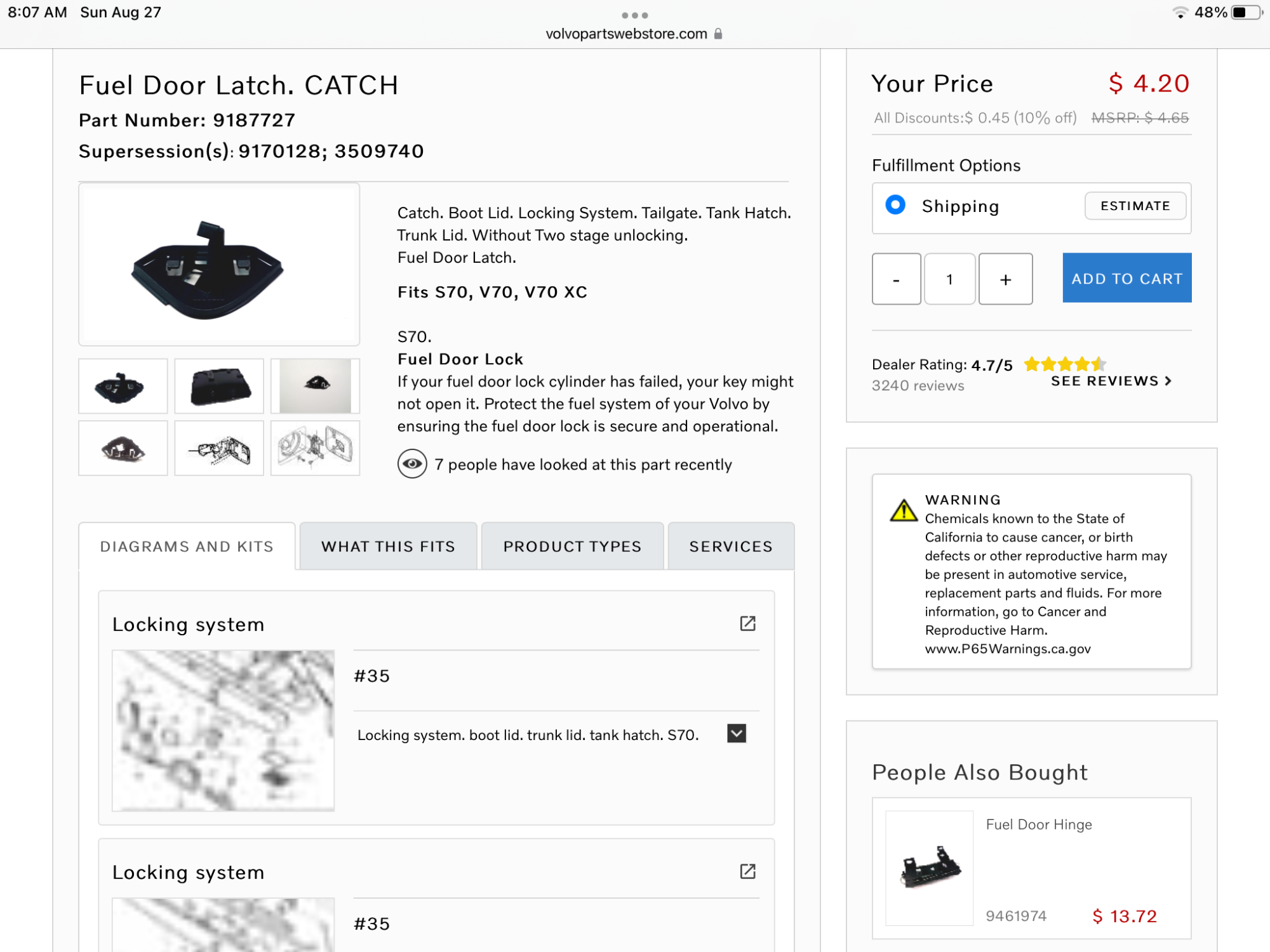This screenshot has height=952, width=1270.
Task: Increase quantity with the plus button
Action: tap(1005, 279)
